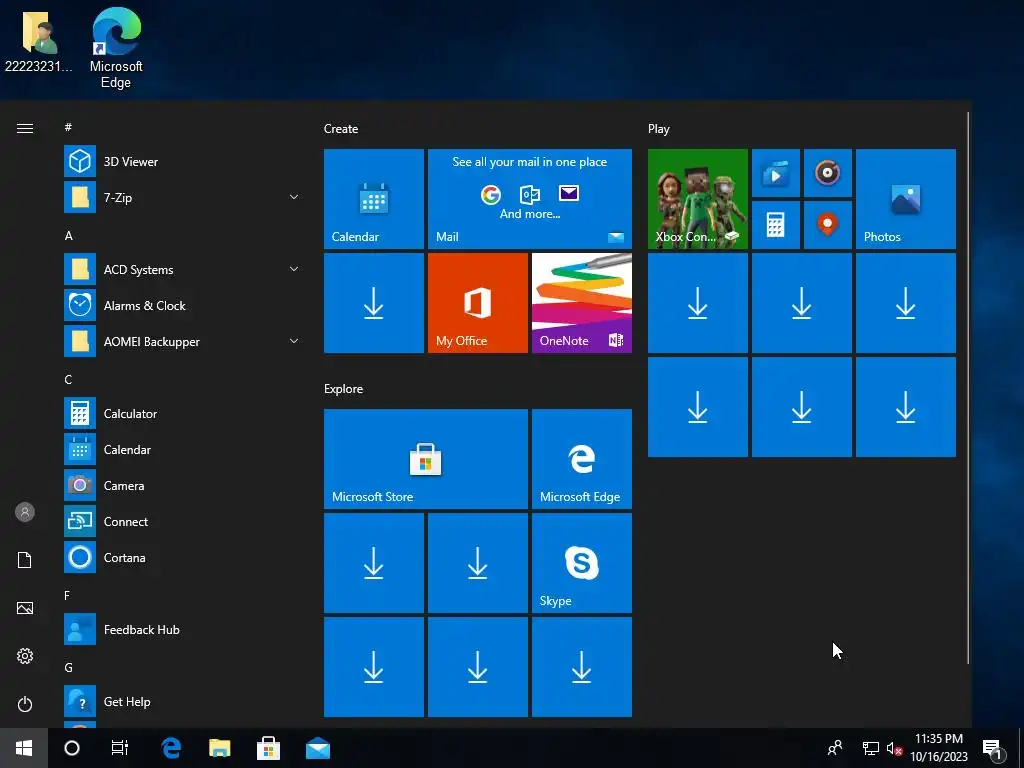Image resolution: width=1024 pixels, height=768 pixels.
Task: Launch Edge from the taskbar
Action: point(171,748)
